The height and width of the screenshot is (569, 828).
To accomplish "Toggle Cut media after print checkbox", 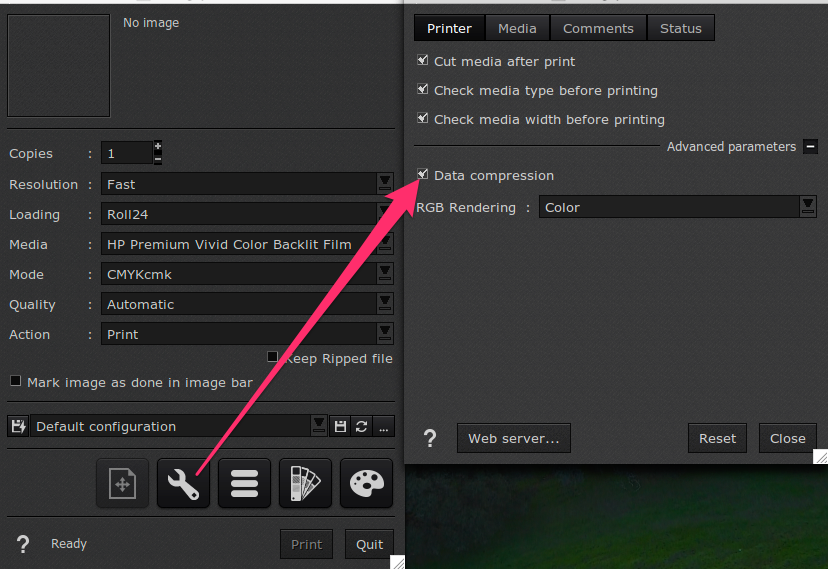I will click(423, 61).
